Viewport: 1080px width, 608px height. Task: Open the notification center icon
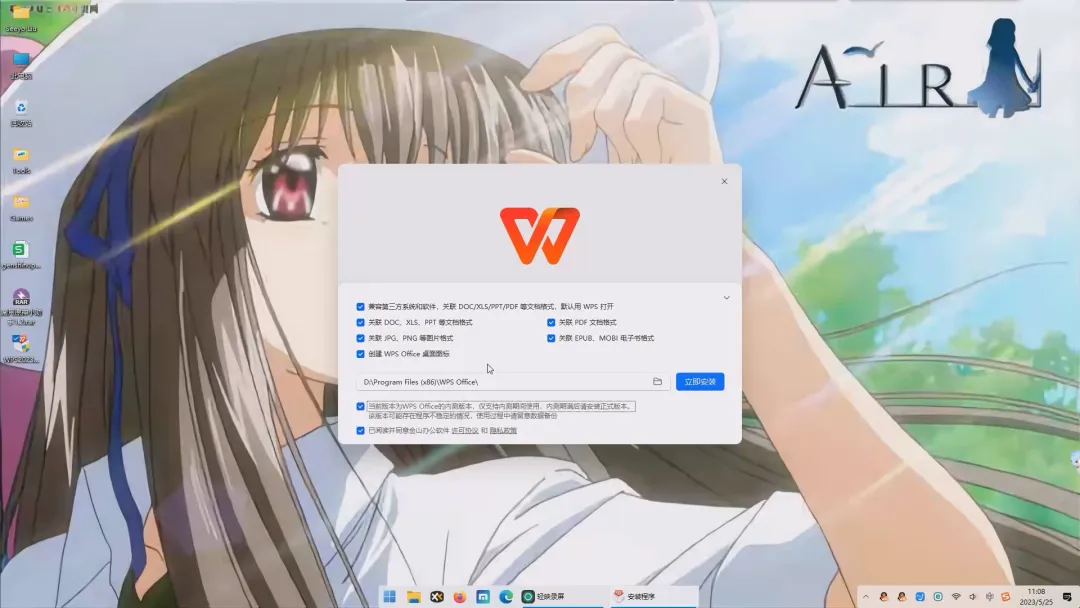pyautogui.click(x=1067, y=597)
